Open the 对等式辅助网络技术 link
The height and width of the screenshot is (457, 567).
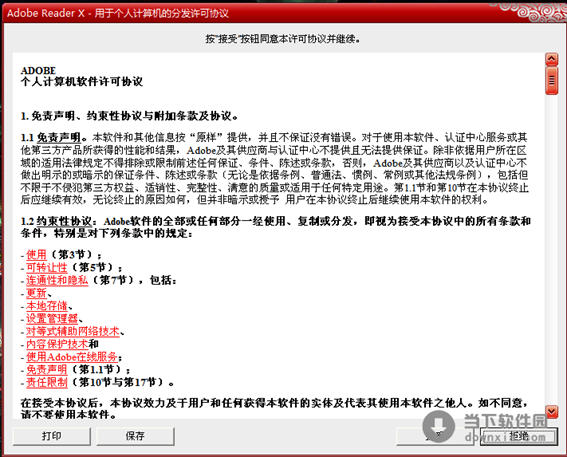pyautogui.click(x=73, y=331)
